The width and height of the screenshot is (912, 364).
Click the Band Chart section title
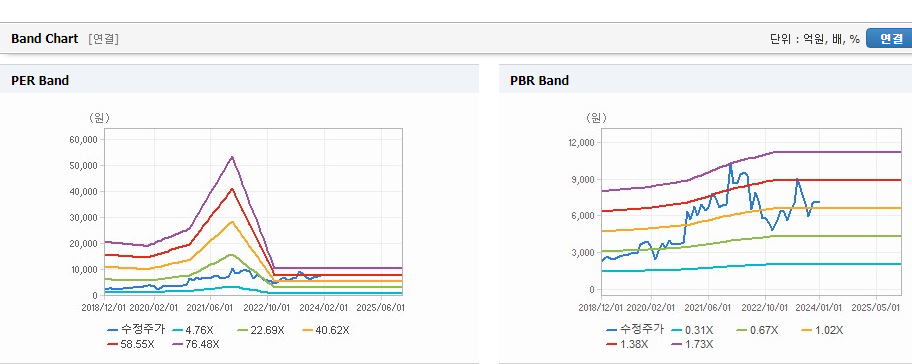tap(44, 39)
